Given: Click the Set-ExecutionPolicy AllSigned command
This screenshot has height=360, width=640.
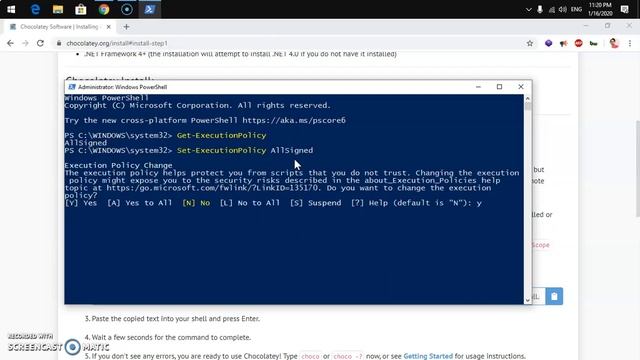Looking at the screenshot, I should click(245, 151).
